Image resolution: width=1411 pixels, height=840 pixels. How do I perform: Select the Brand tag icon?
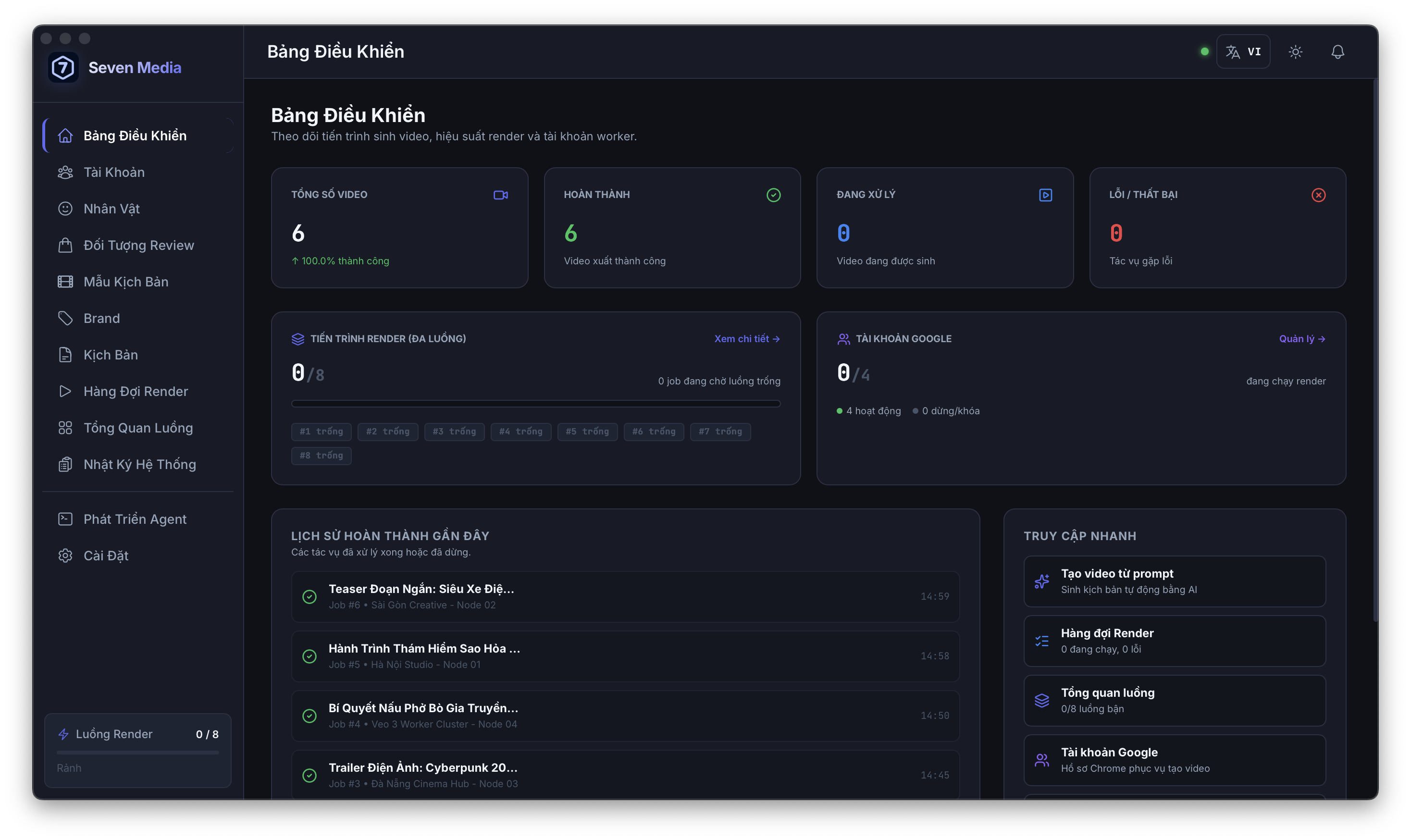[65, 318]
